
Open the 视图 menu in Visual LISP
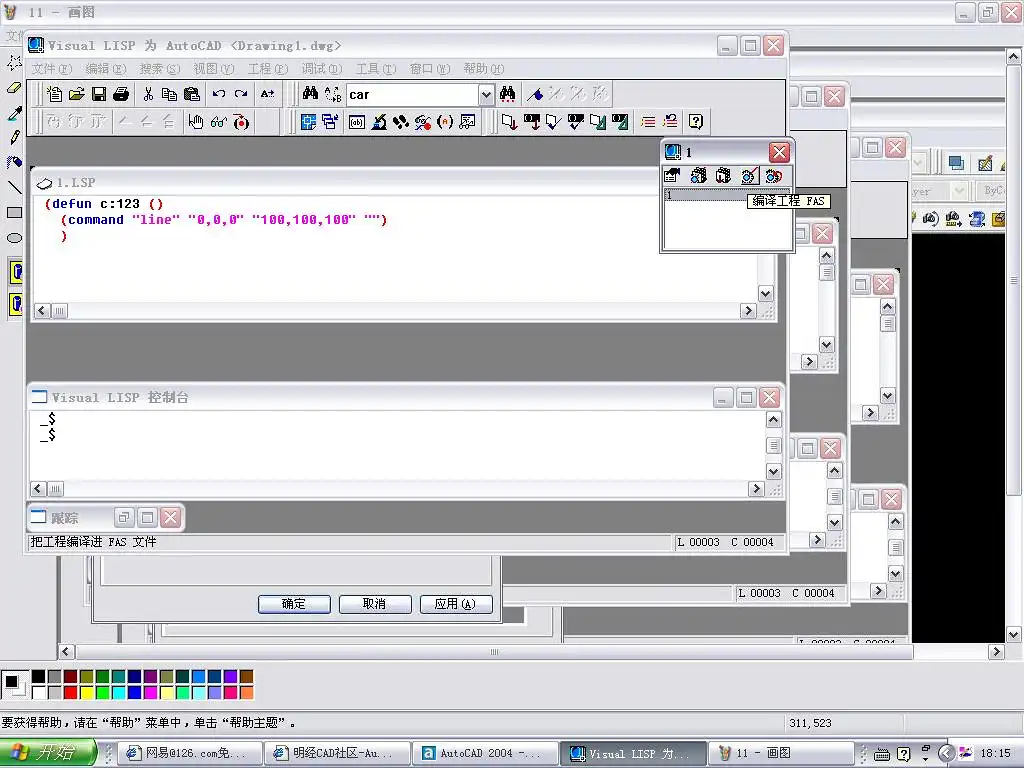coord(214,69)
